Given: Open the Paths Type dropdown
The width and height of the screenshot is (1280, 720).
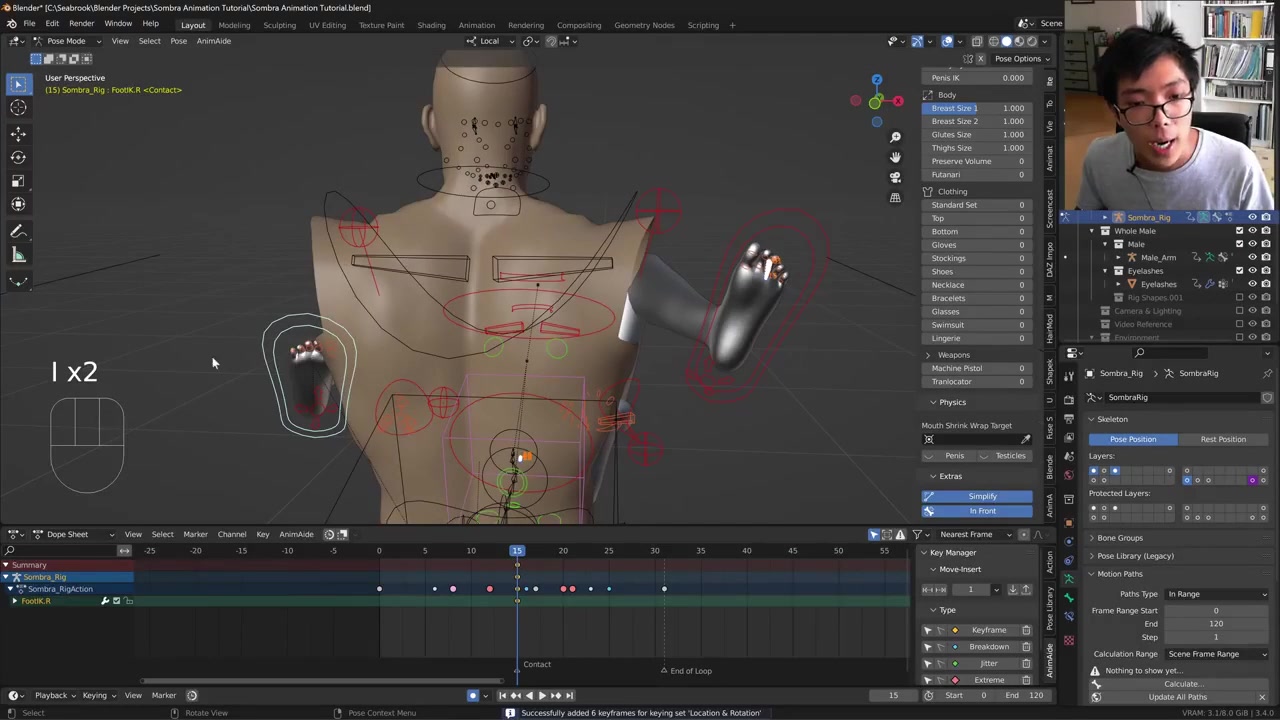Looking at the screenshot, I should [x=1216, y=594].
